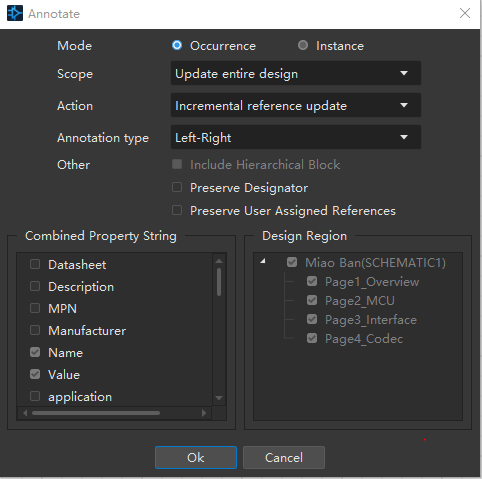482x479 pixels.
Task: Uncheck the Value property
Action: pos(35,374)
